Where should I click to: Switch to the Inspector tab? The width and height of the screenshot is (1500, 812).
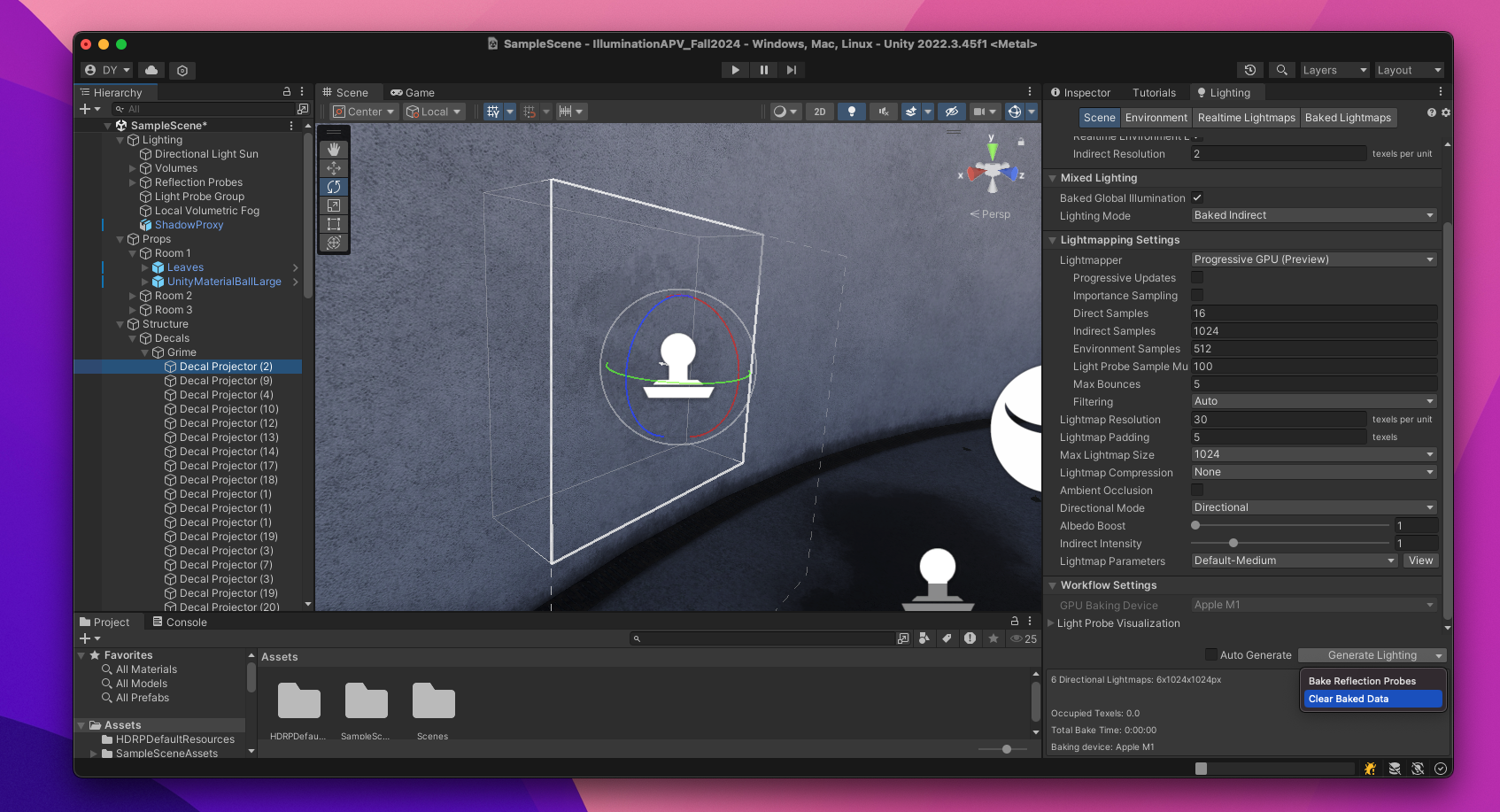(x=1080, y=92)
